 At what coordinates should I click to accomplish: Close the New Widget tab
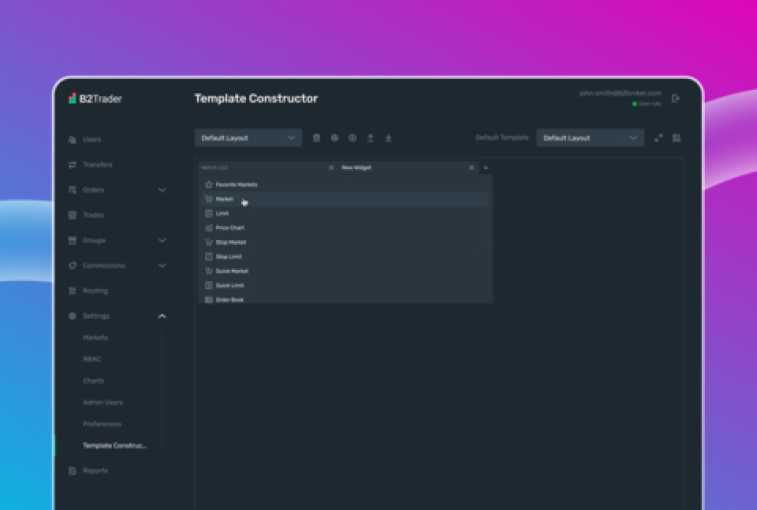pos(471,168)
